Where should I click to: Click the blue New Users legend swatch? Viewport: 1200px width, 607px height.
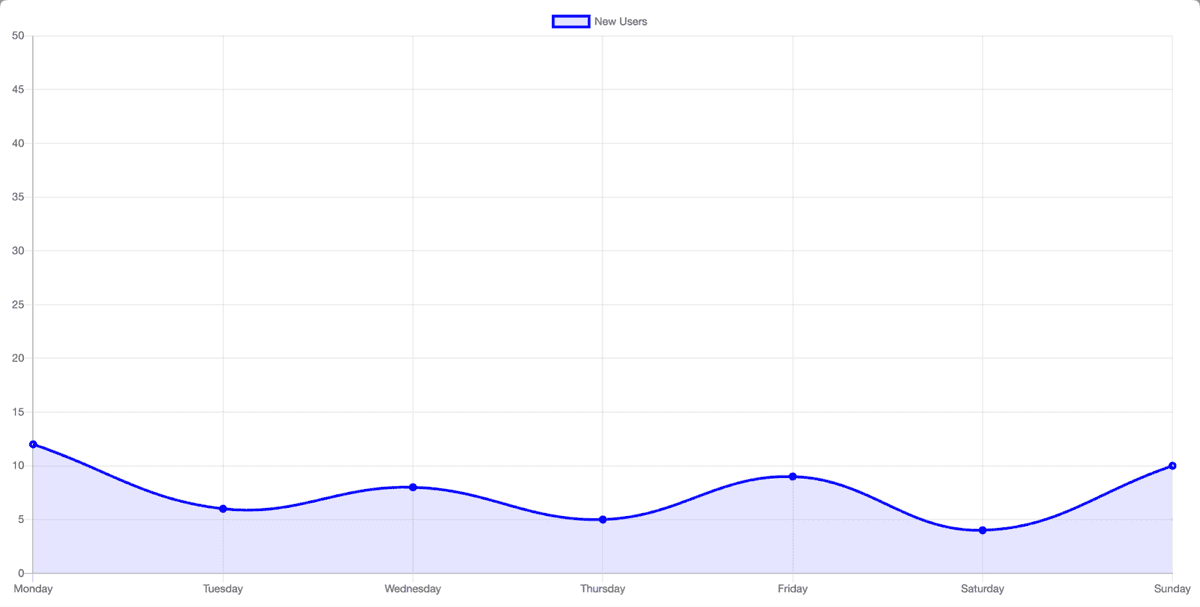pos(570,21)
